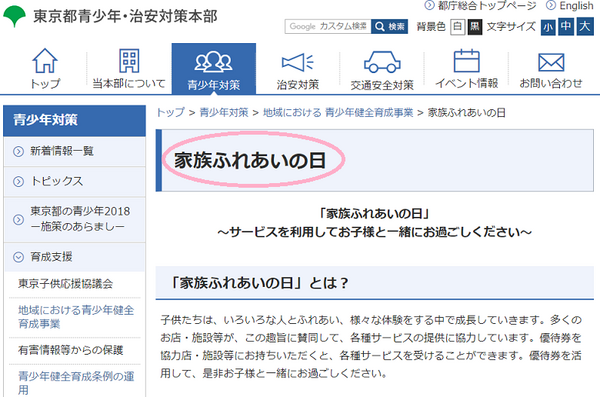
Task: Go to トップ text in nav menu
Action: (45, 83)
